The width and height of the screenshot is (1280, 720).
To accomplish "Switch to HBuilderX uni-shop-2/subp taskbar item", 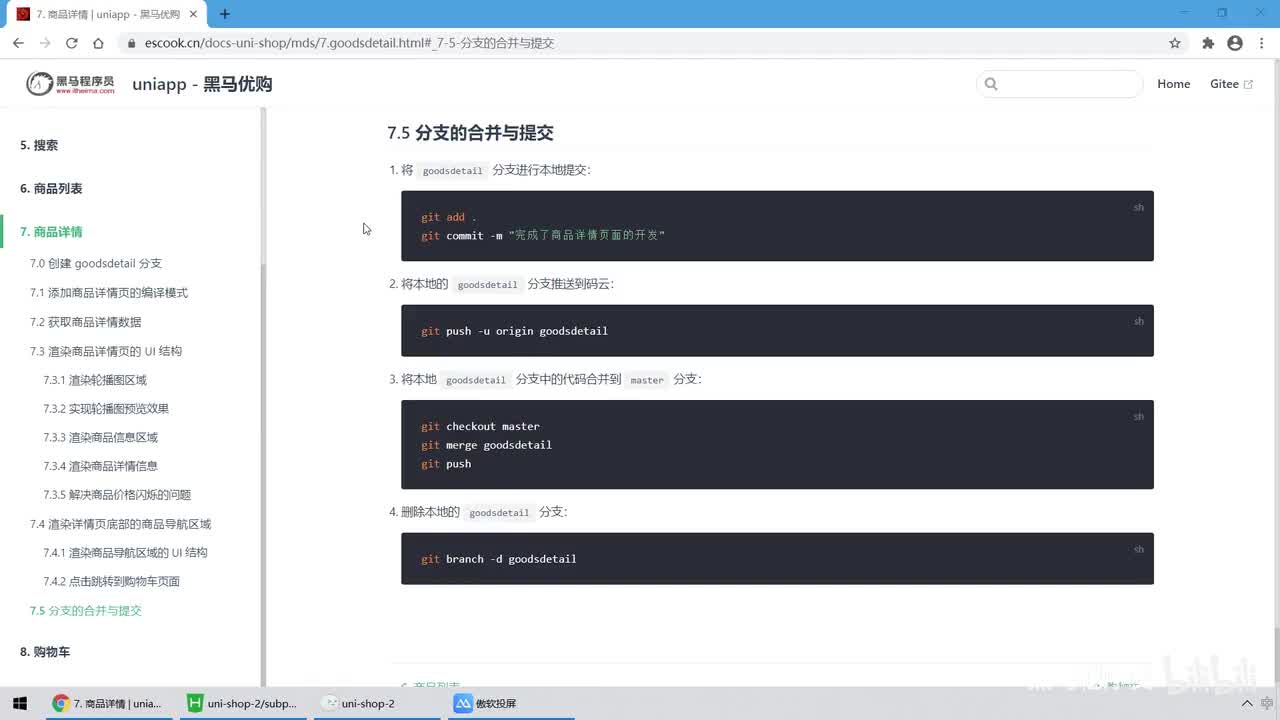I will point(243,703).
